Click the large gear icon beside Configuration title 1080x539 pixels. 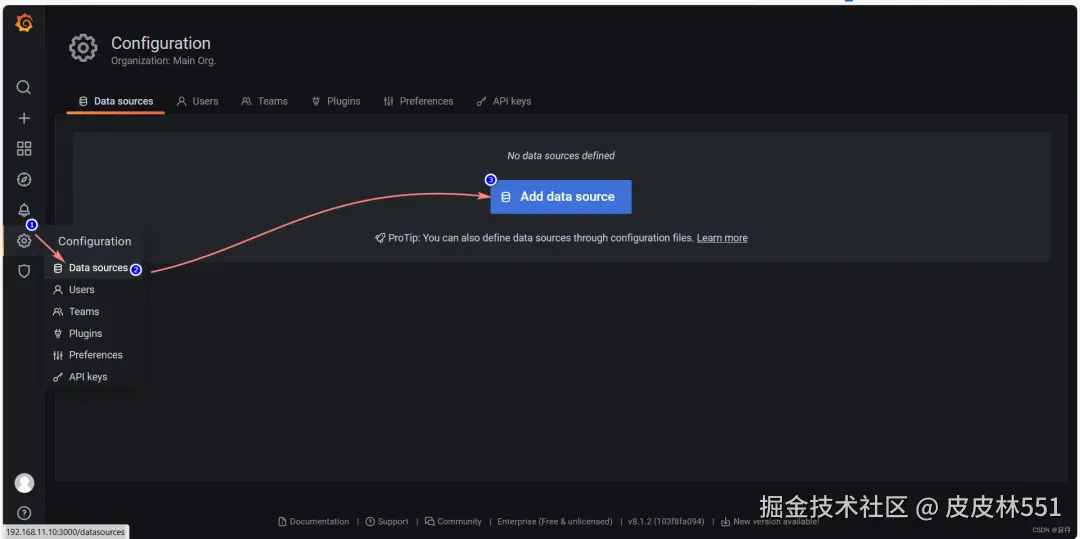tap(83, 49)
